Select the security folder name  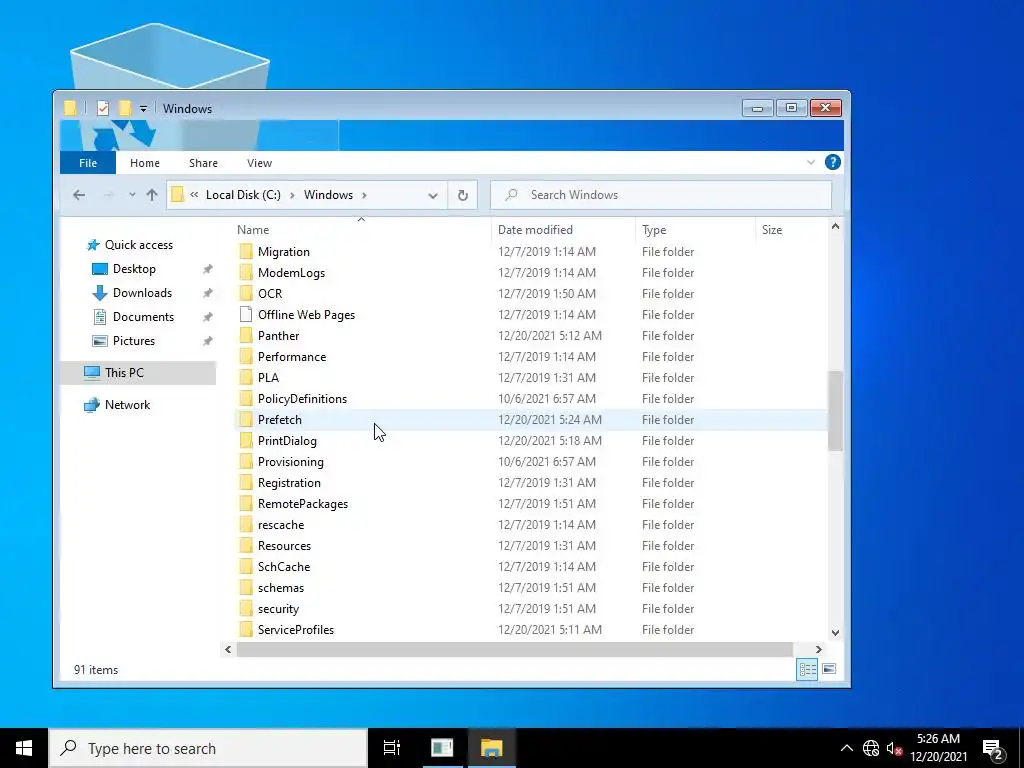[x=278, y=609]
